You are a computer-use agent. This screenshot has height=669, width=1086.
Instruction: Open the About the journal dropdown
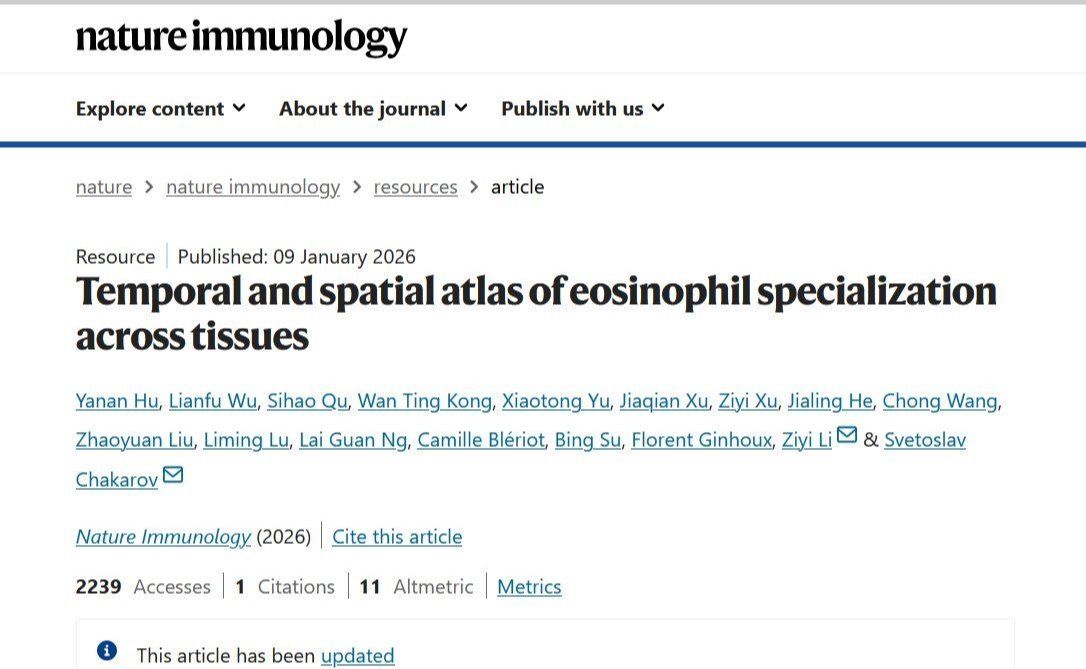(373, 108)
